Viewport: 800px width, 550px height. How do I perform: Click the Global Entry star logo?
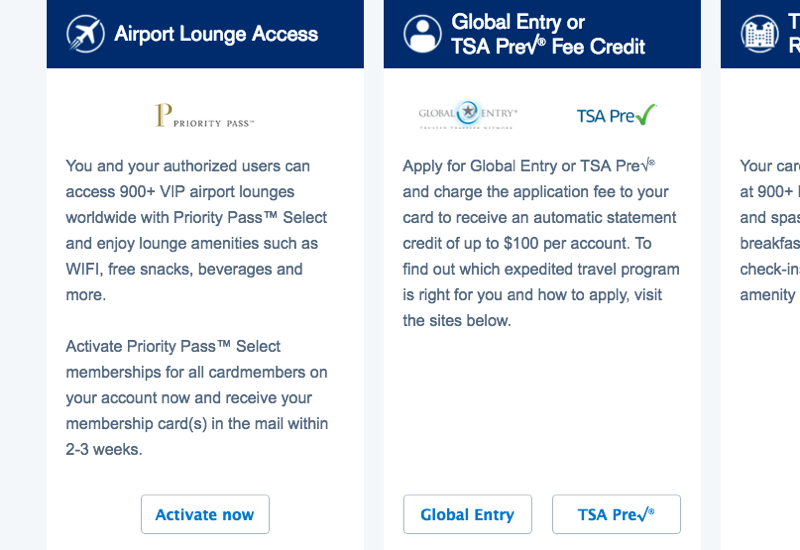click(x=468, y=114)
